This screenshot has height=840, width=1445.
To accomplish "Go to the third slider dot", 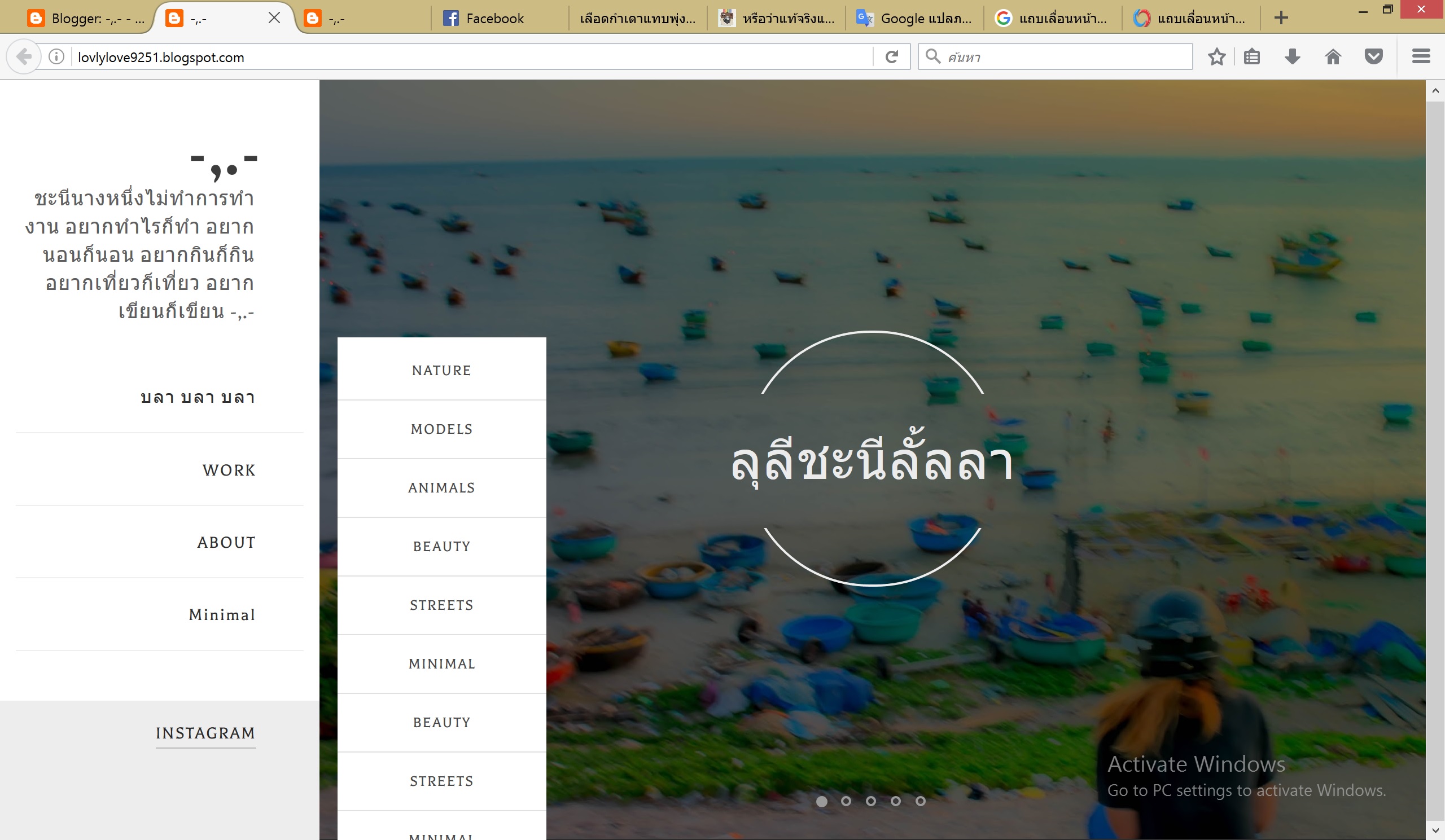I will coord(870,801).
